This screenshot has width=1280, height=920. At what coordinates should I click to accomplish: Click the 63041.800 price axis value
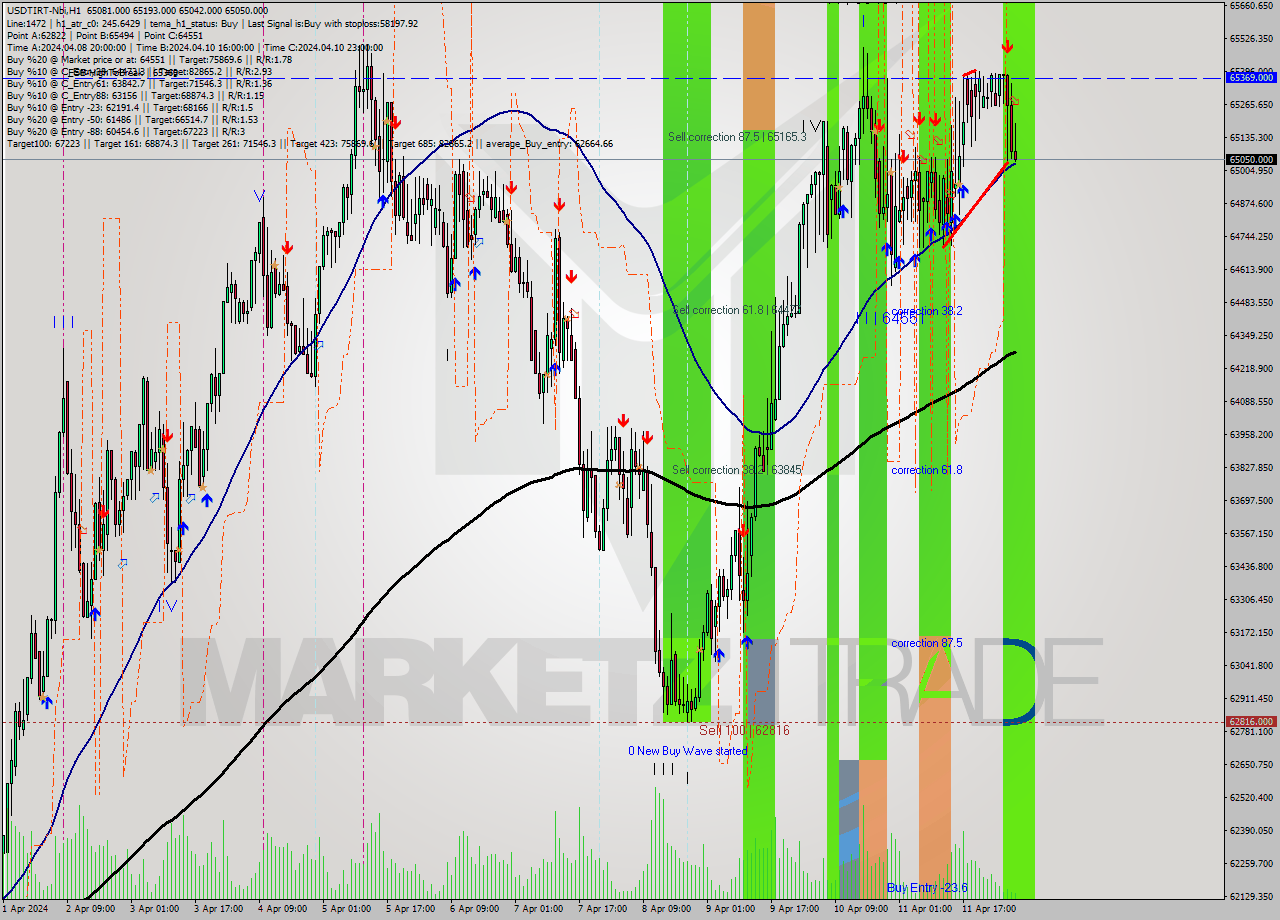1251,665
